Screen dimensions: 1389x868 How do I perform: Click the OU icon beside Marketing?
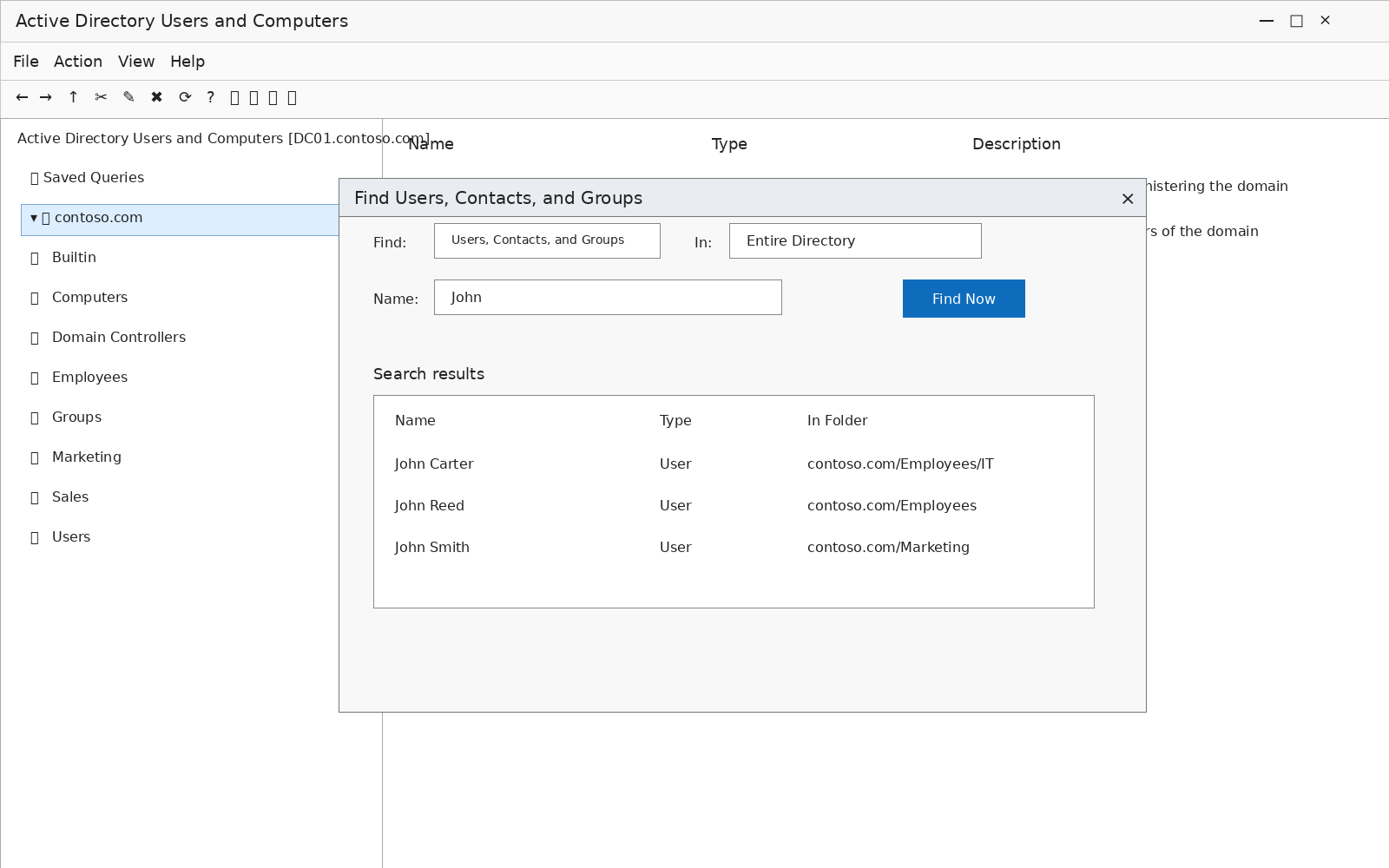tap(35, 457)
